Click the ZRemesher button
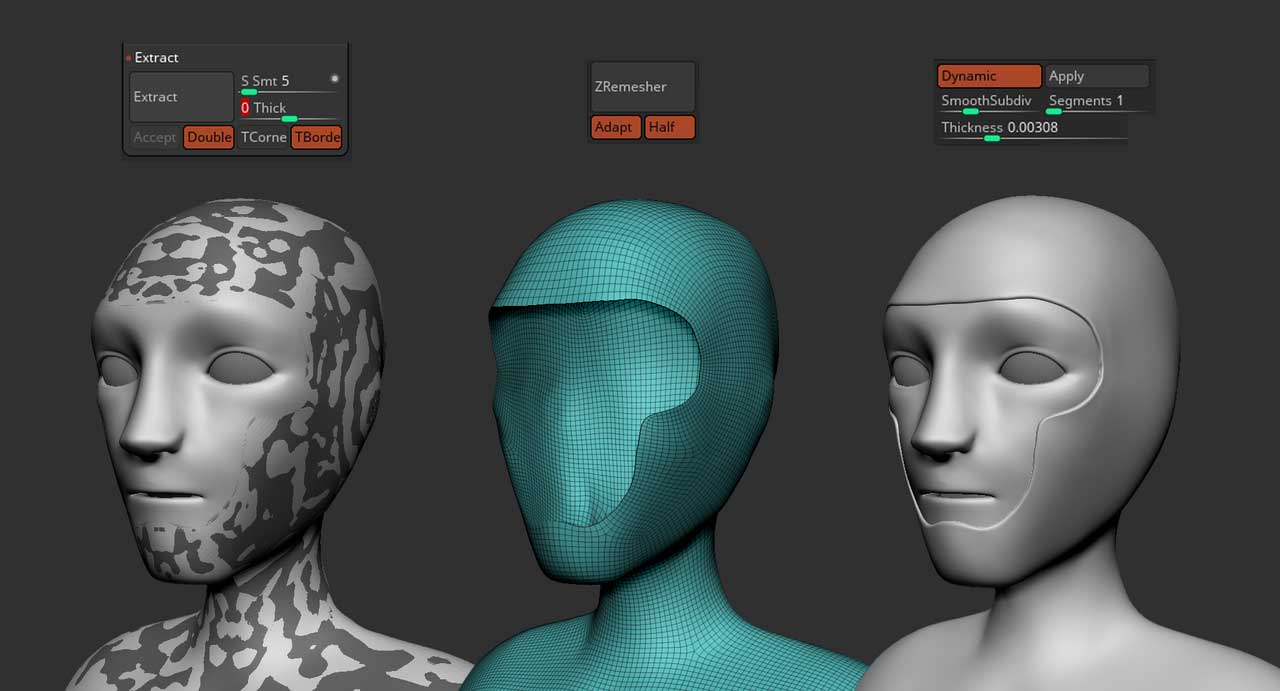Screen dimensions: 1280x691 click(x=643, y=87)
